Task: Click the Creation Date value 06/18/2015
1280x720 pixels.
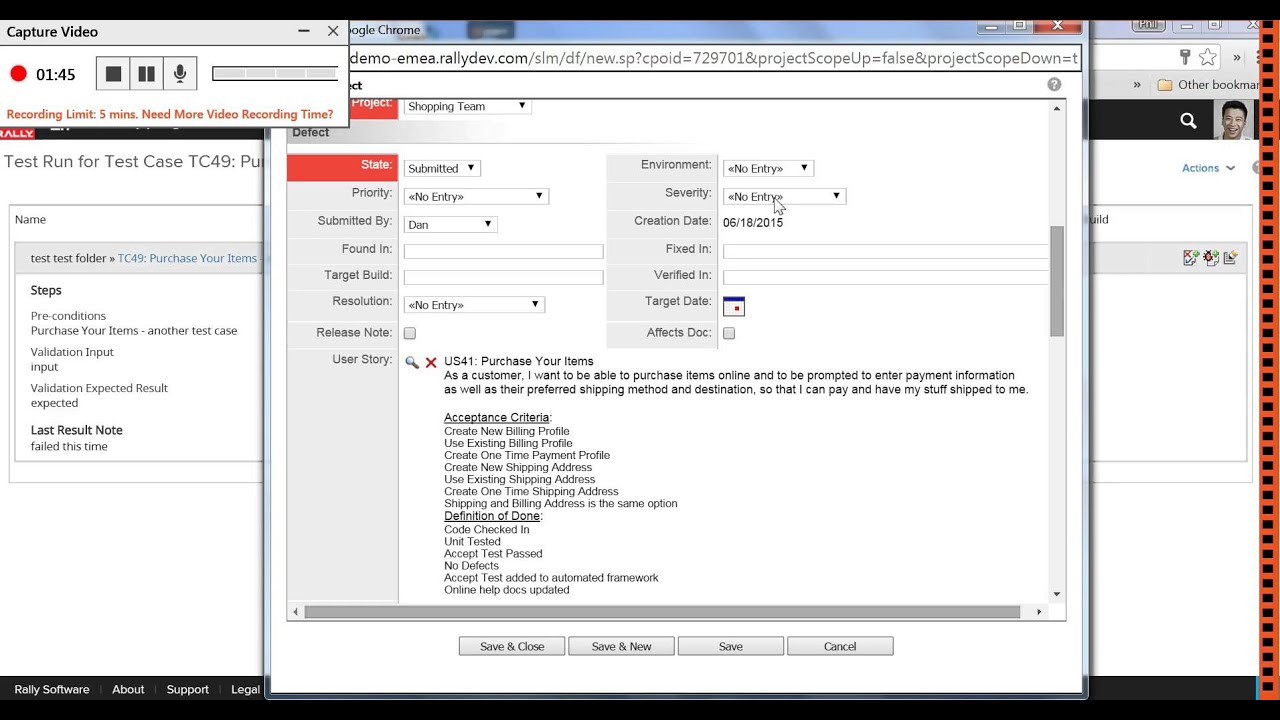Action: coord(753,223)
